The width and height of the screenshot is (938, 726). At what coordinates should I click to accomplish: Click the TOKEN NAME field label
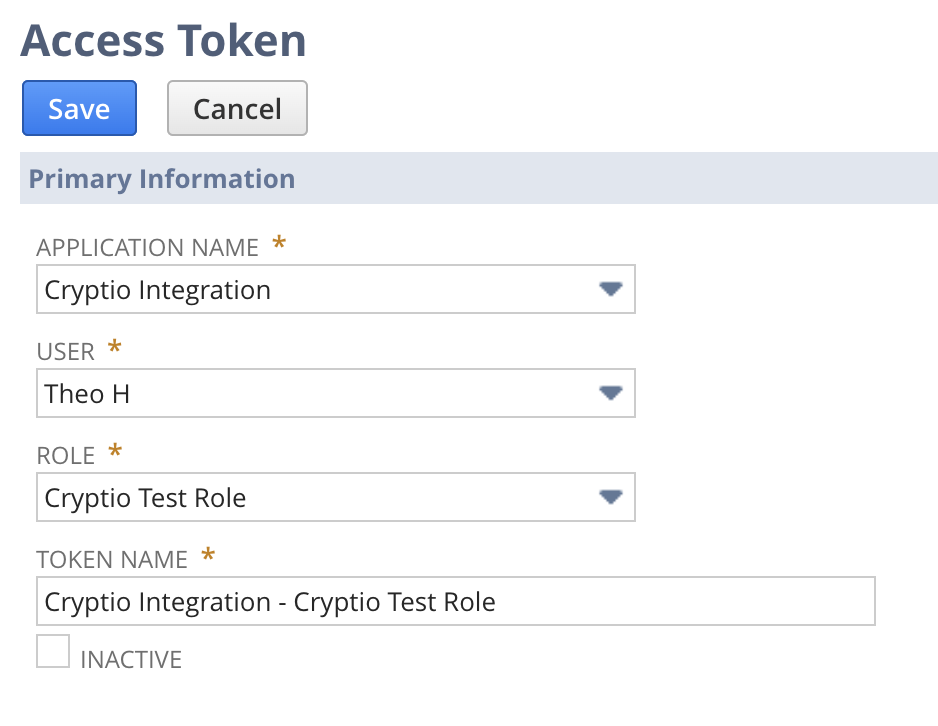112,559
